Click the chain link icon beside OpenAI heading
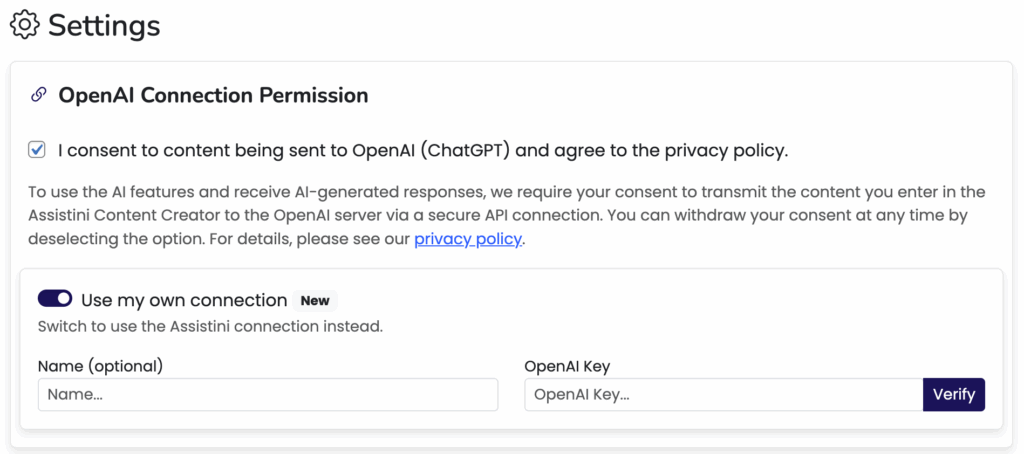1024x454 pixels. [x=38, y=95]
